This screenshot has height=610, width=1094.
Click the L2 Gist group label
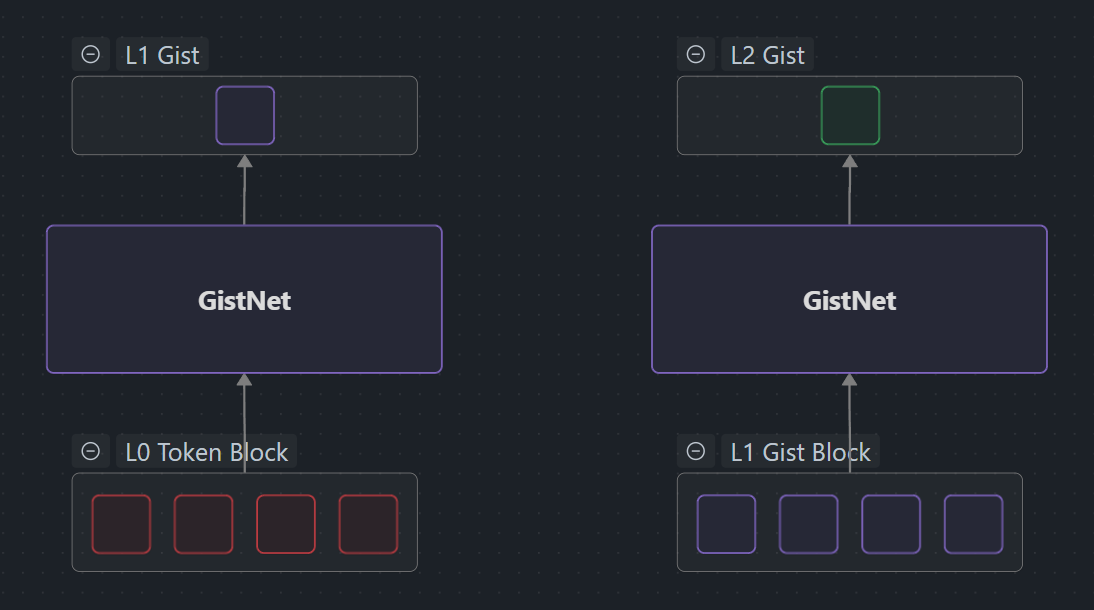[x=767, y=54]
